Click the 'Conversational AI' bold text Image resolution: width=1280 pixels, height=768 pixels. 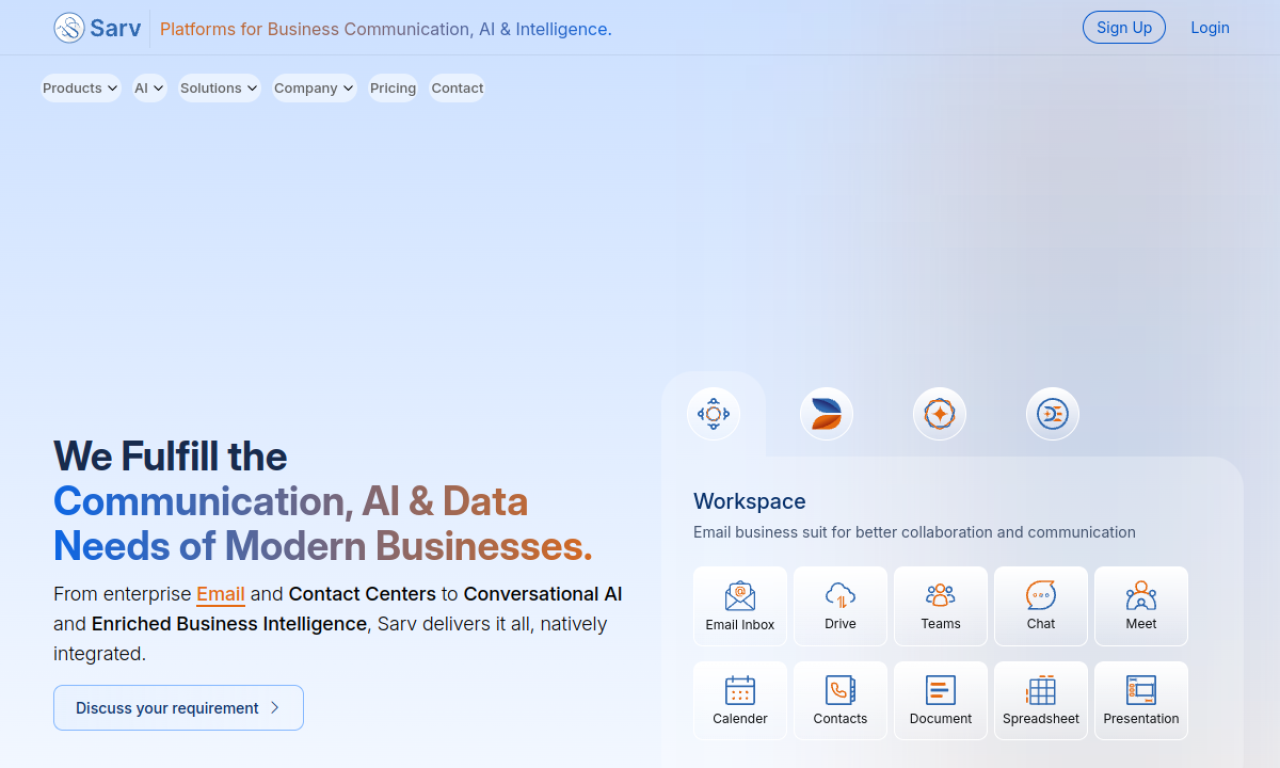tap(543, 594)
